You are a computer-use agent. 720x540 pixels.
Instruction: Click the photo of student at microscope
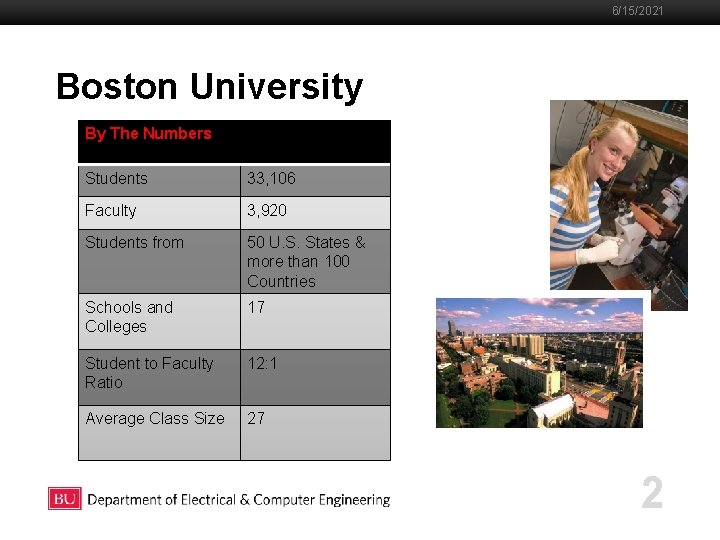coord(619,197)
